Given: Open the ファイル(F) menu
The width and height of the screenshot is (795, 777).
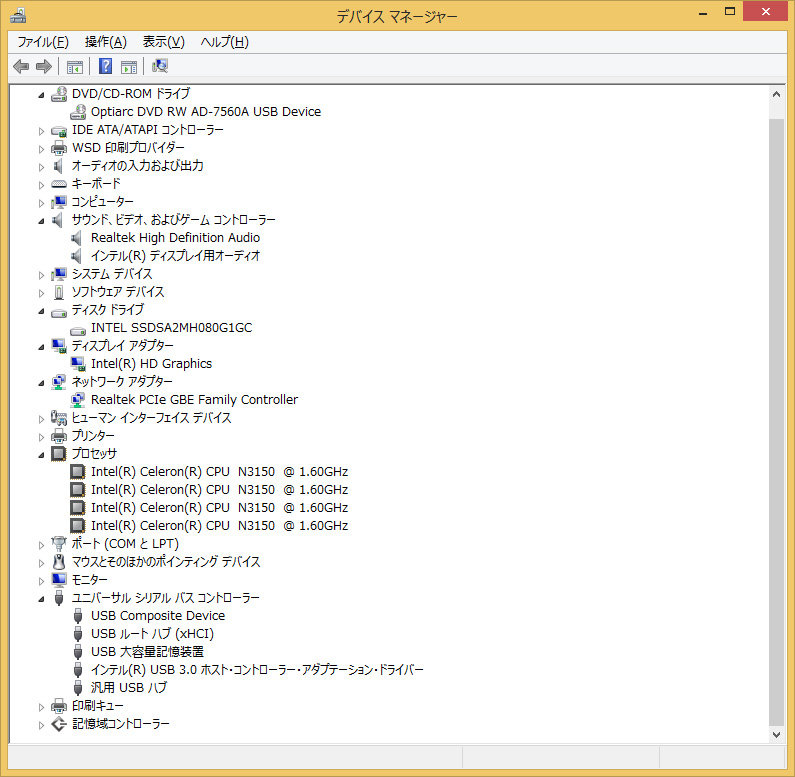Looking at the screenshot, I should click(43, 42).
